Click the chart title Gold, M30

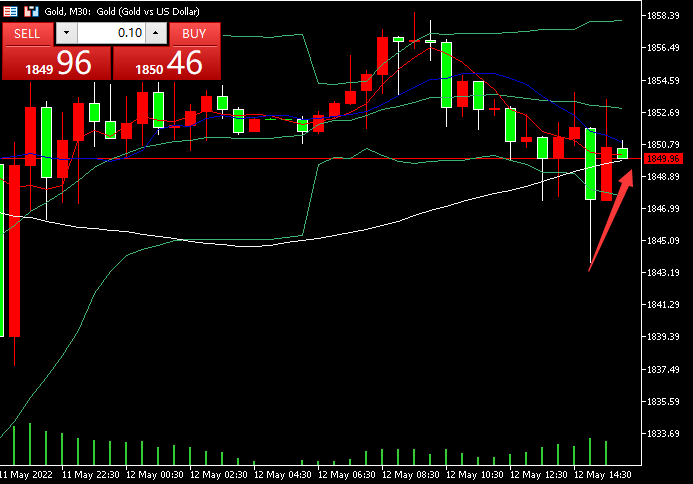point(67,11)
